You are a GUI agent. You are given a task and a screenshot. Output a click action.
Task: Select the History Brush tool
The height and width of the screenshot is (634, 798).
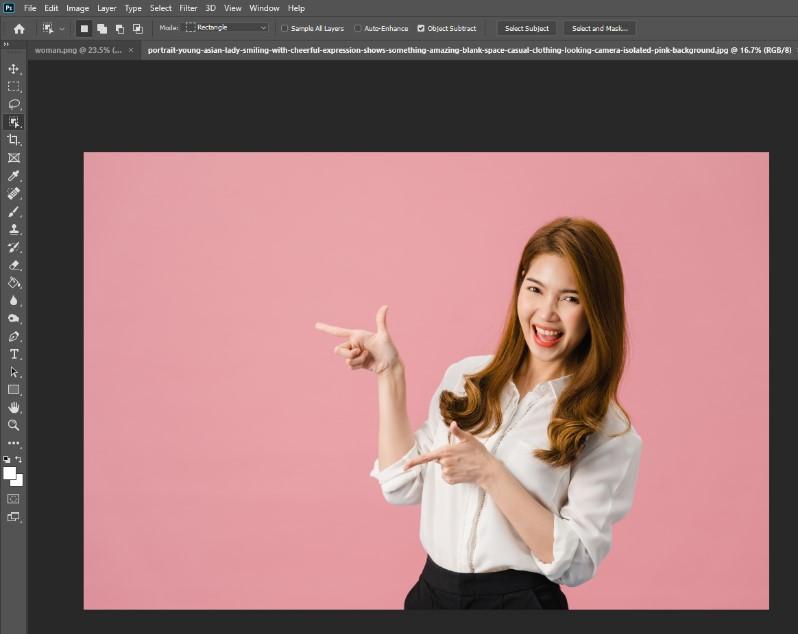coord(14,247)
